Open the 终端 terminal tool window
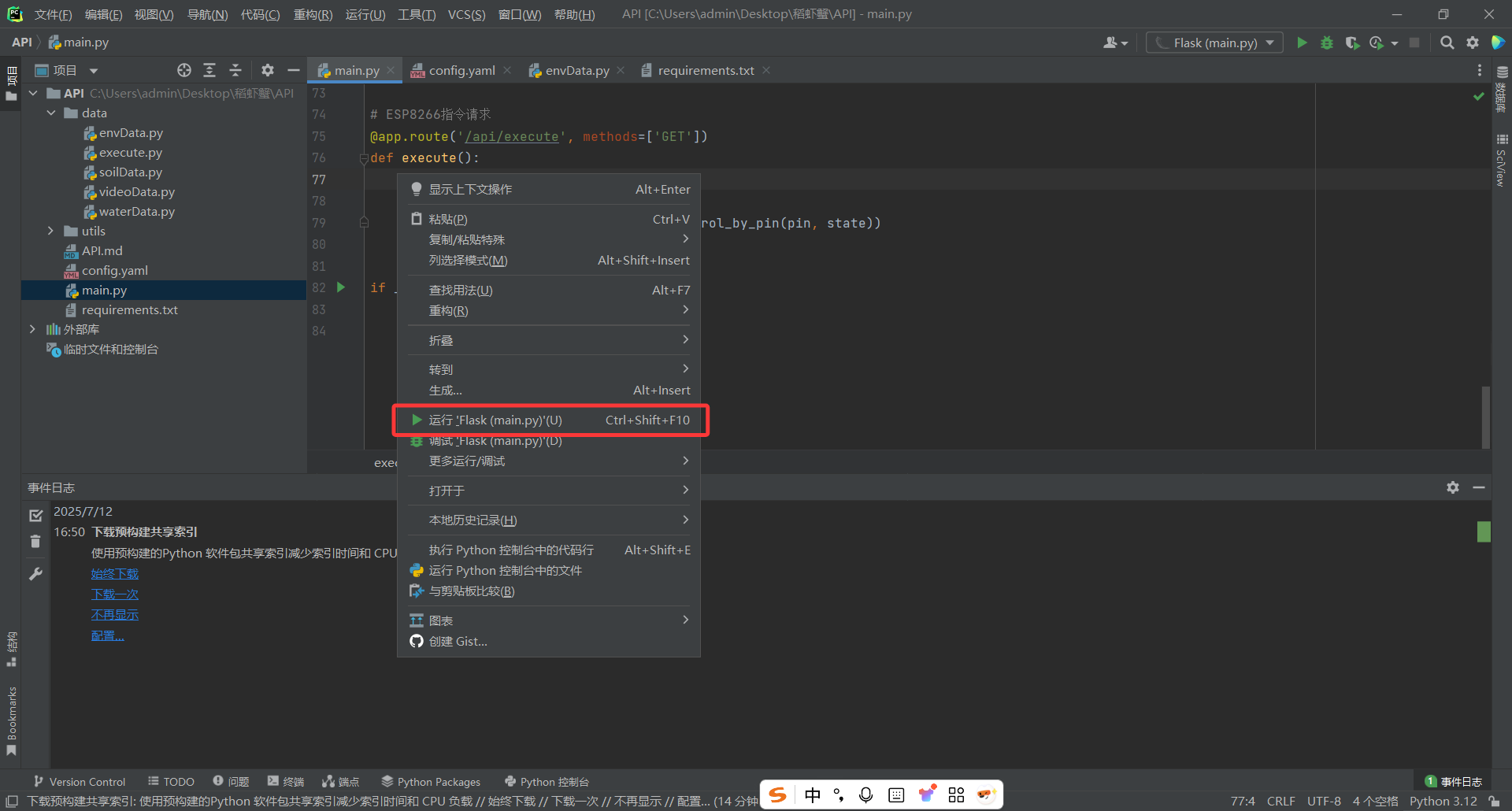The width and height of the screenshot is (1512, 811). coord(286,781)
